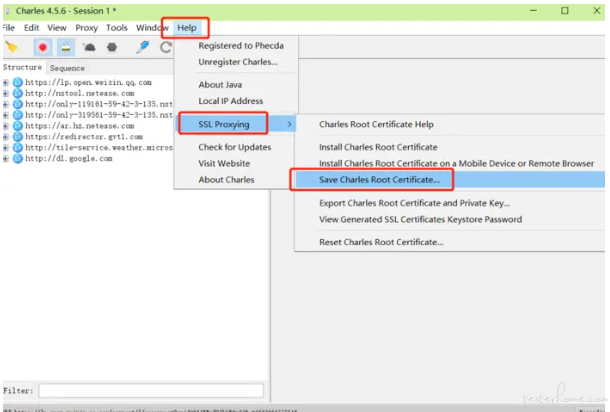Expand the only-119161 host node

pos(6,104)
